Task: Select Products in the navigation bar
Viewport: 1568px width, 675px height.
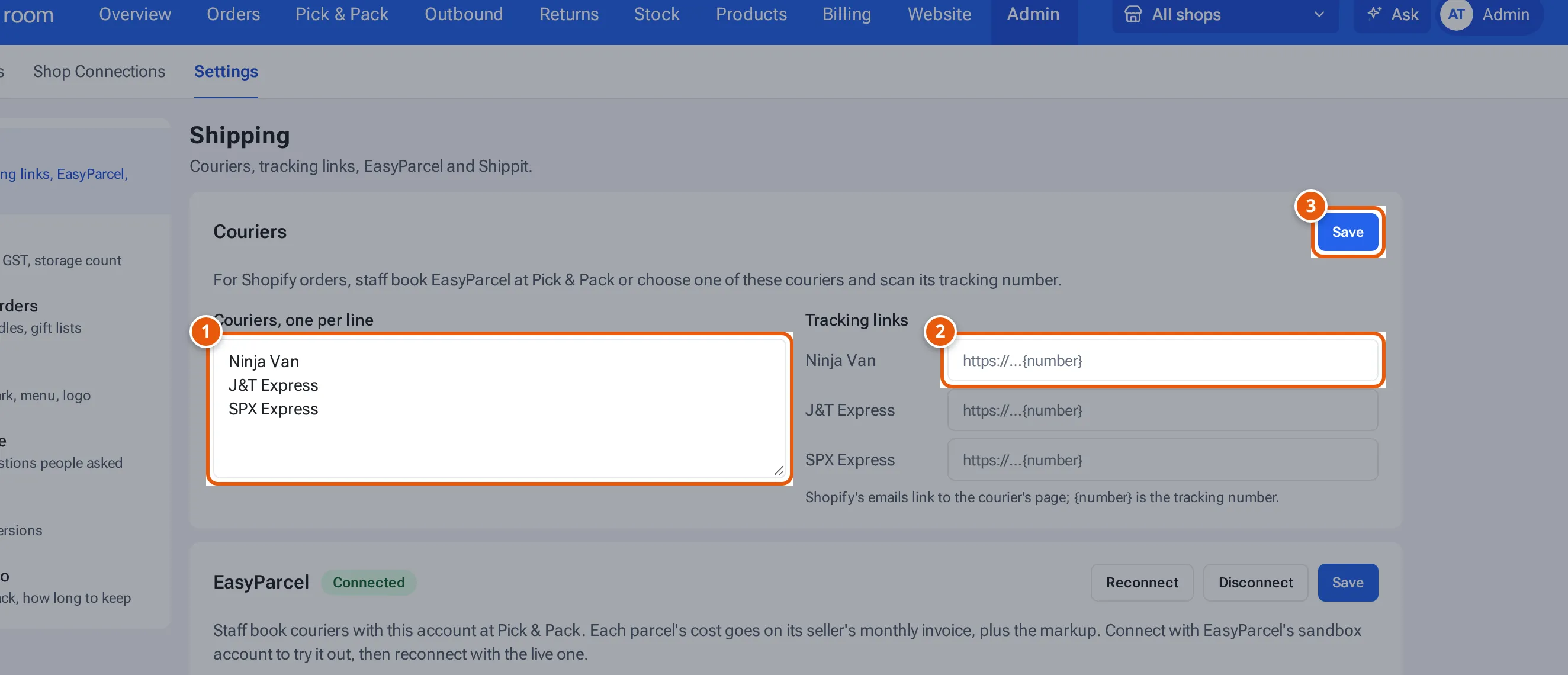Action: pyautogui.click(x=751, y=14)
